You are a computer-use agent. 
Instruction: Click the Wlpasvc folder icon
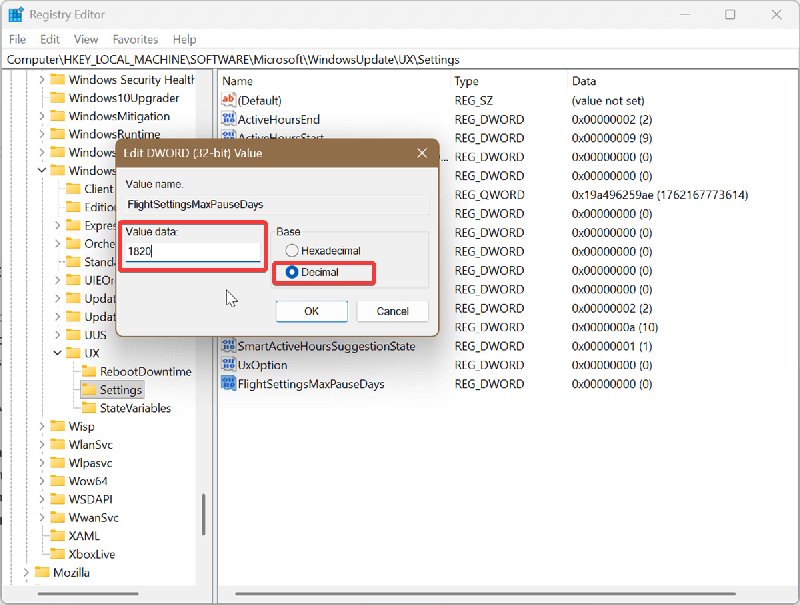pos(58,463)
